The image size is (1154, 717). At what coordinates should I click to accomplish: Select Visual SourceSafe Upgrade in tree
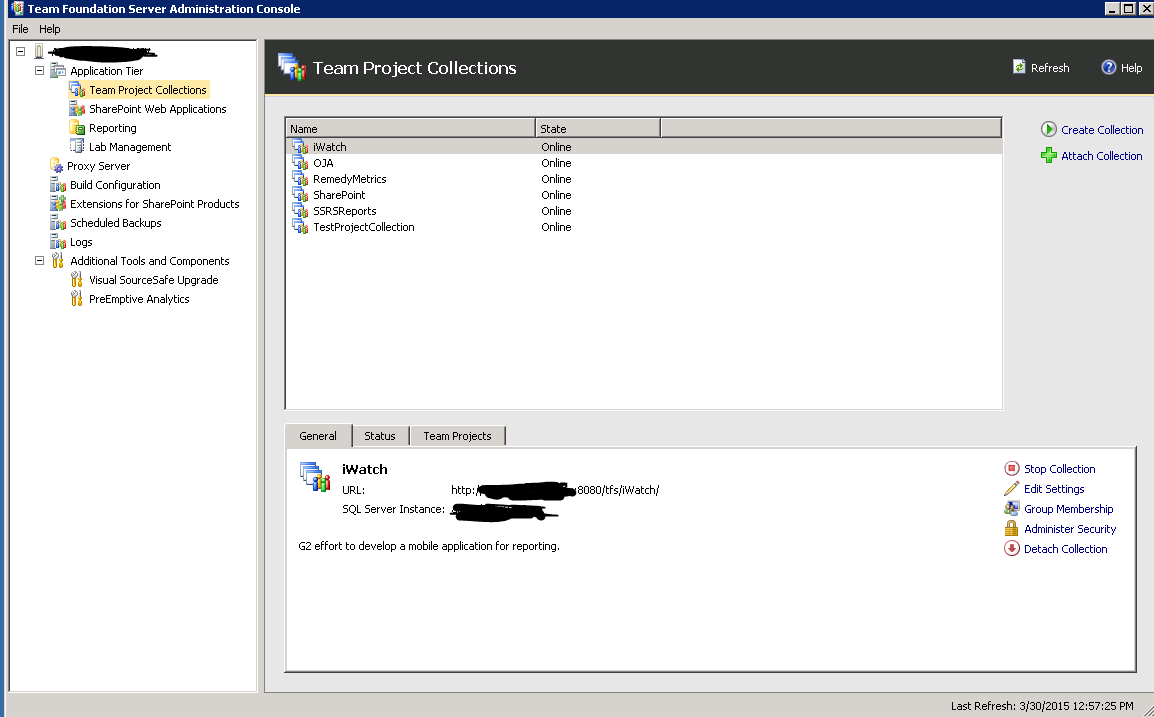153,280
